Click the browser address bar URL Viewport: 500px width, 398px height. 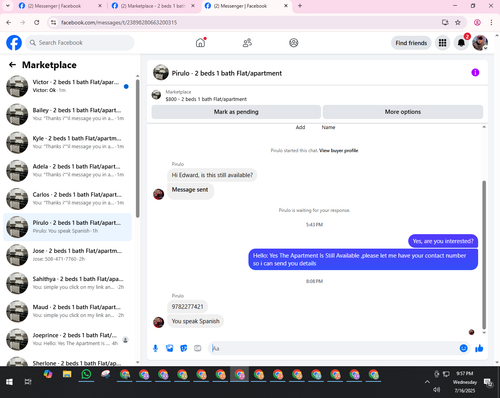point(119,22)
